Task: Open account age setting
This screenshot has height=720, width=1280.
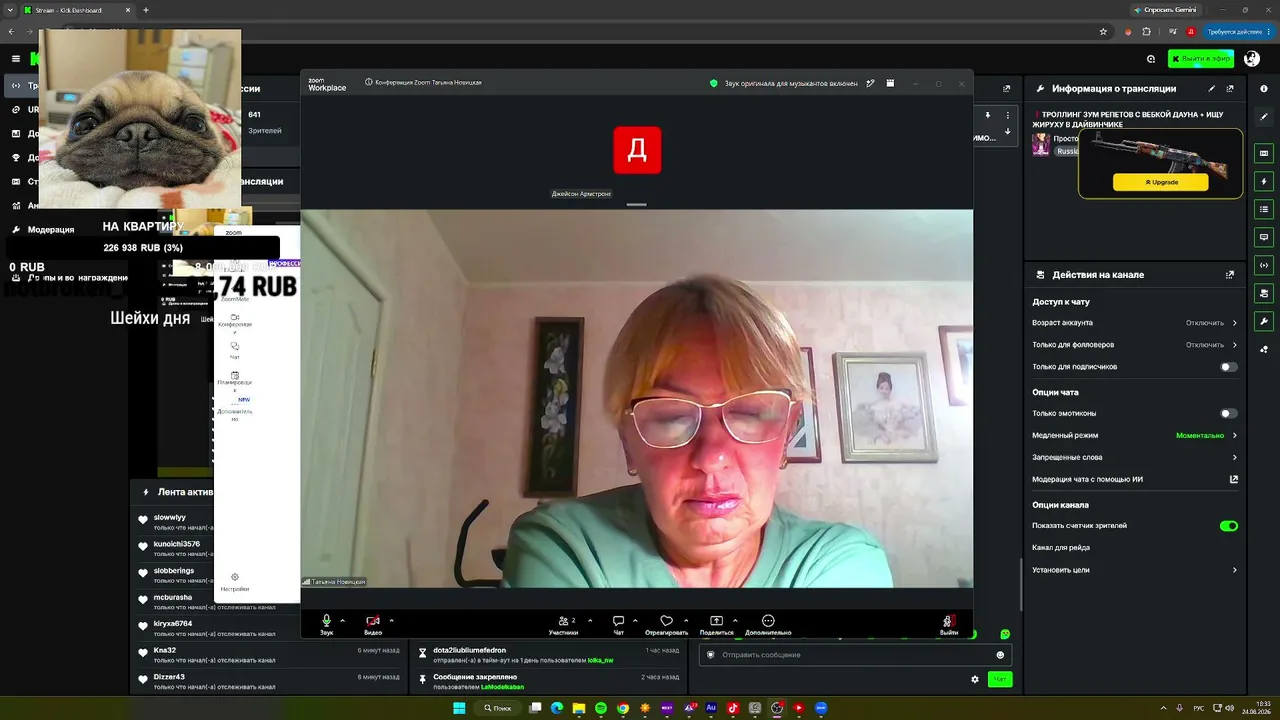Action: click(1135, 323)
